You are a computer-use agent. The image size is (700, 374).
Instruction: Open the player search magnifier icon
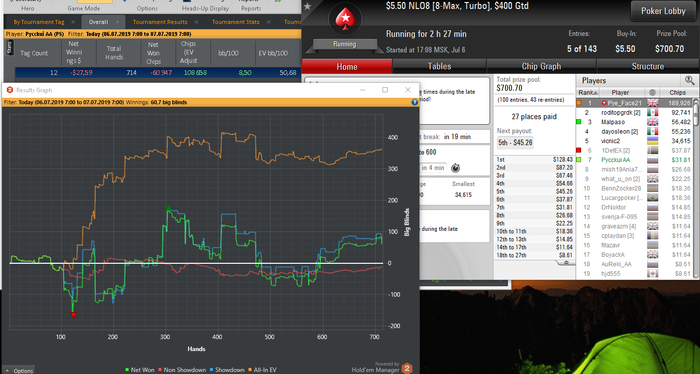pos(689,80)
